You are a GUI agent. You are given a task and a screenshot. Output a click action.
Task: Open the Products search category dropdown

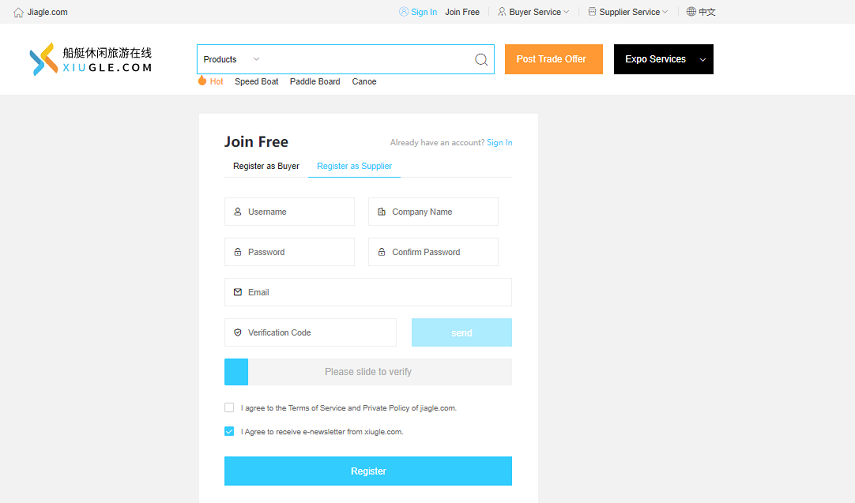pyautogui.click(x=231, y=60)
